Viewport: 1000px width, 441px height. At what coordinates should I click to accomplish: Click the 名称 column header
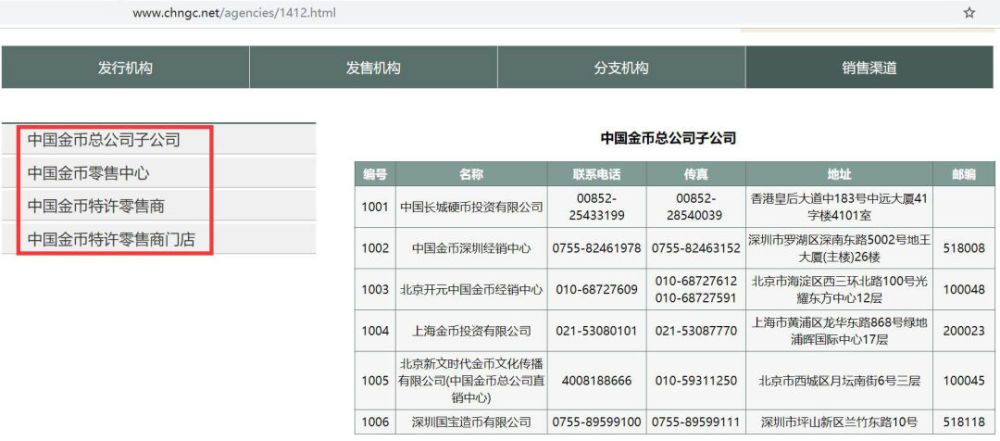pos(471,174)
